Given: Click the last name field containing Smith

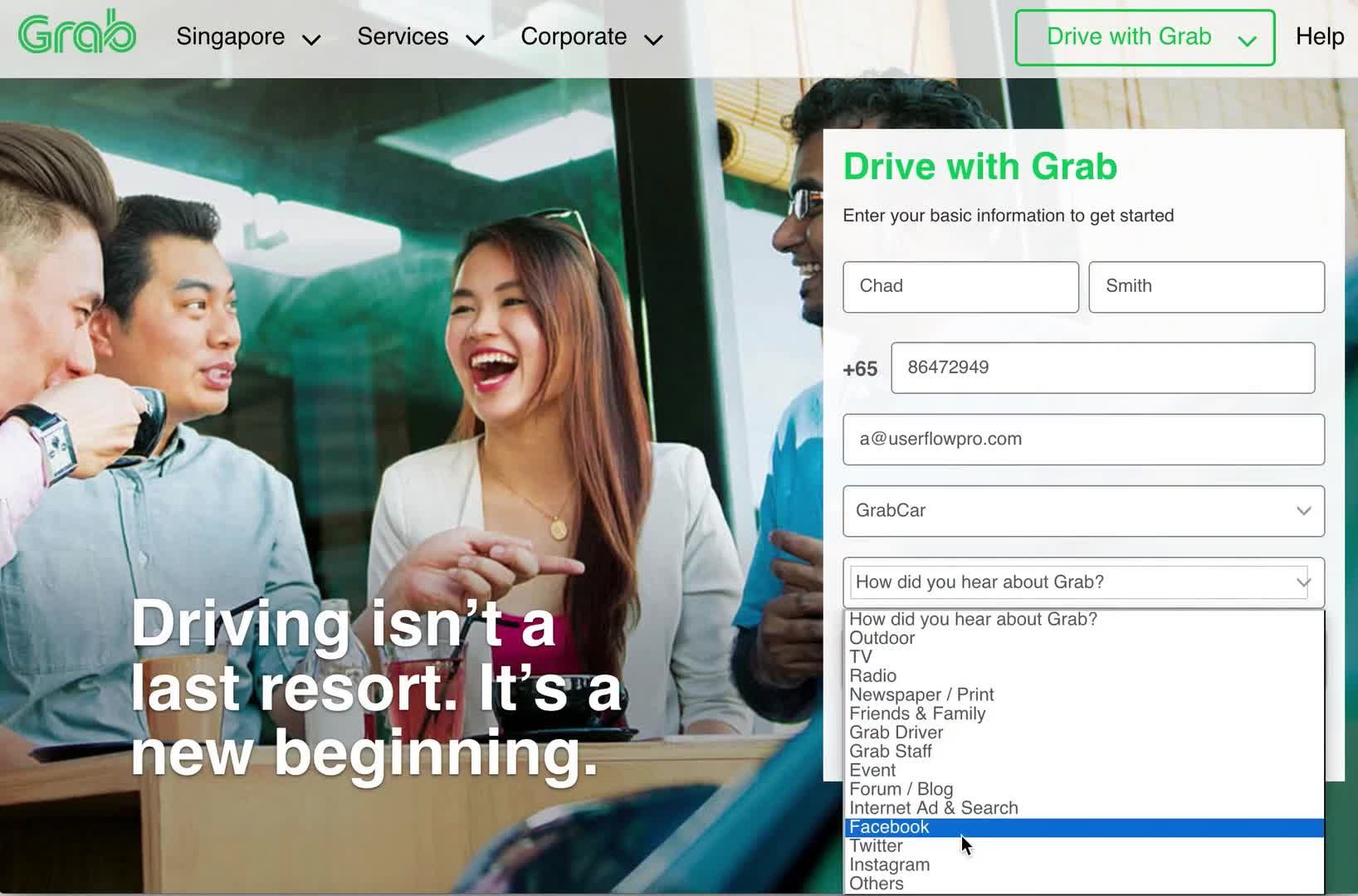Looking at the screenshot, I should (x=1205, y=287).
